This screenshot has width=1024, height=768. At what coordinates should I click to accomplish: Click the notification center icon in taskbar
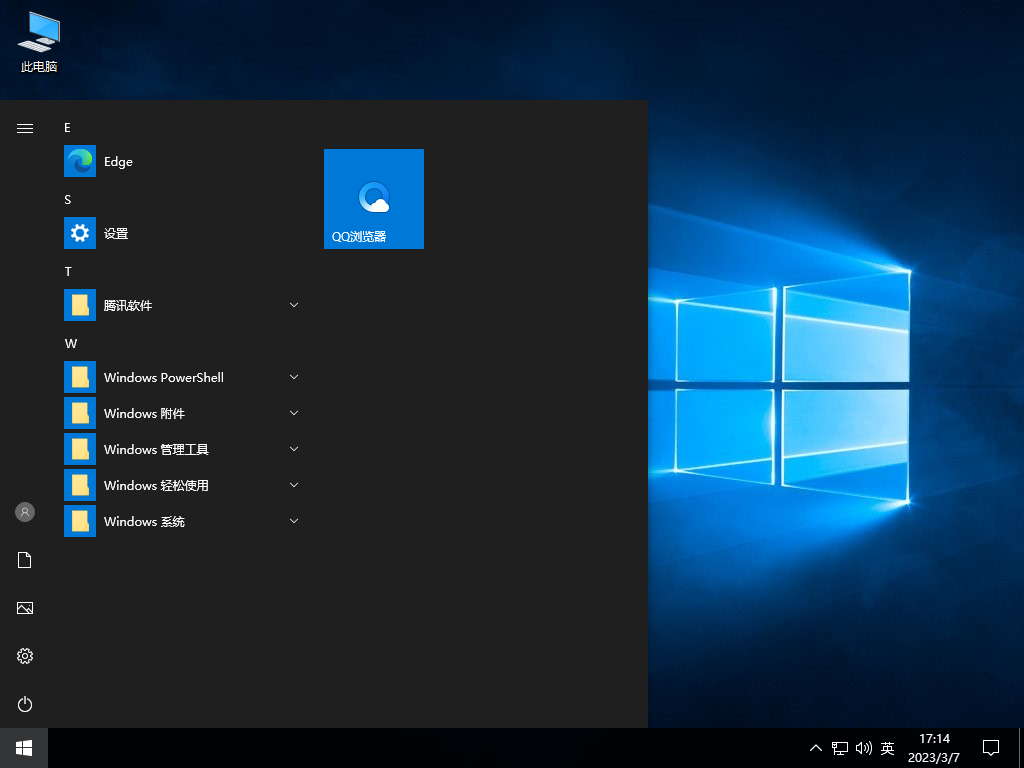(990, 747)
